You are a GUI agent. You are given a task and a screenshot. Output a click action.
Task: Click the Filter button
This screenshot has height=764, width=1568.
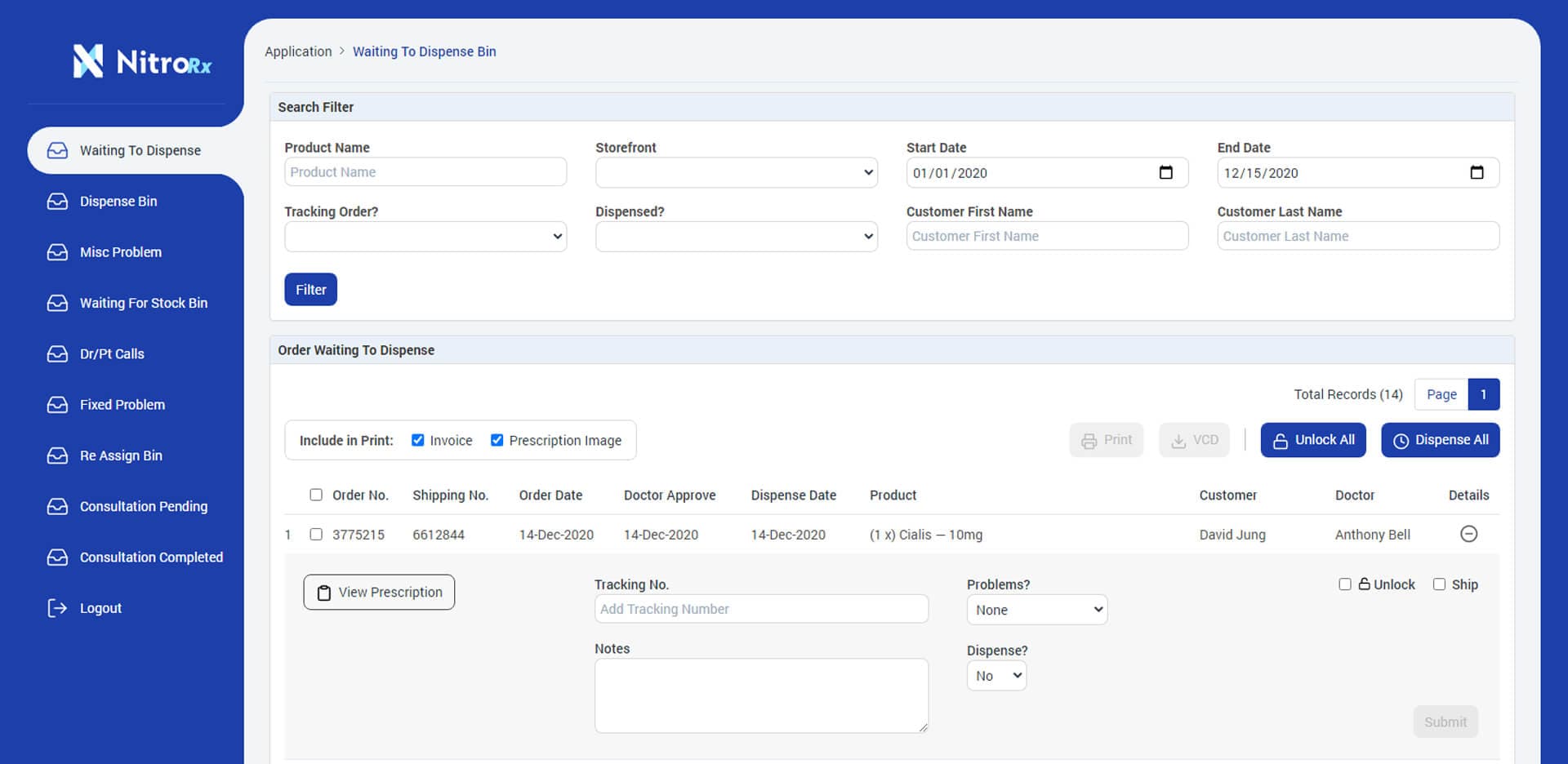click(x=310, y=290)
